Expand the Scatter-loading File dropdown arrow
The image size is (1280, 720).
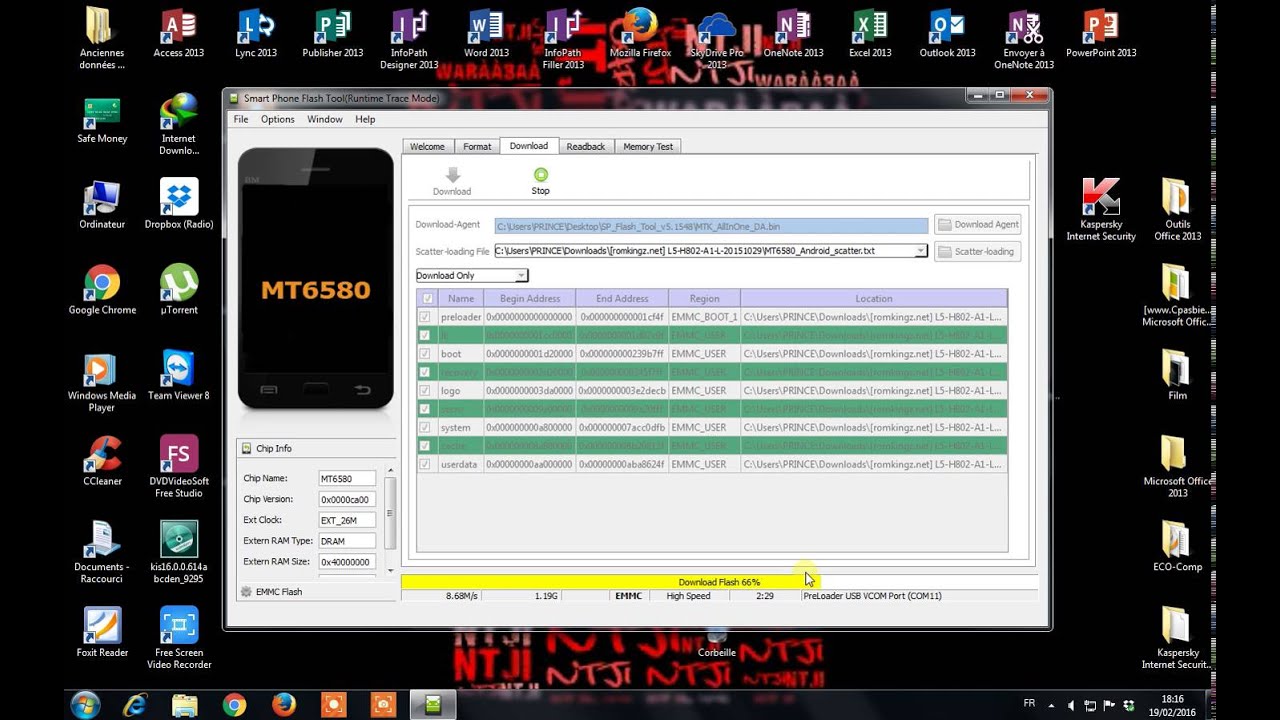point(920,251)
